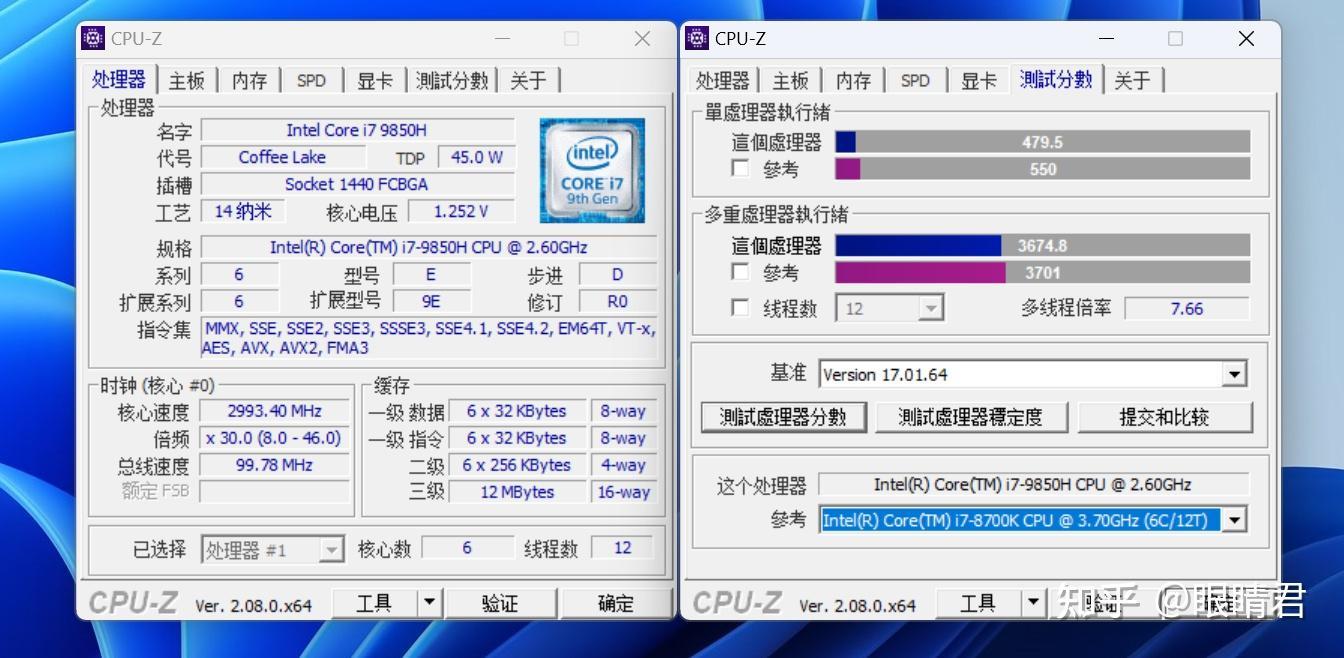The height and width of the screenshot is (658, 1344).
Task: Click the 指令集 instruction list text
Action: click(x=429, y=338)
